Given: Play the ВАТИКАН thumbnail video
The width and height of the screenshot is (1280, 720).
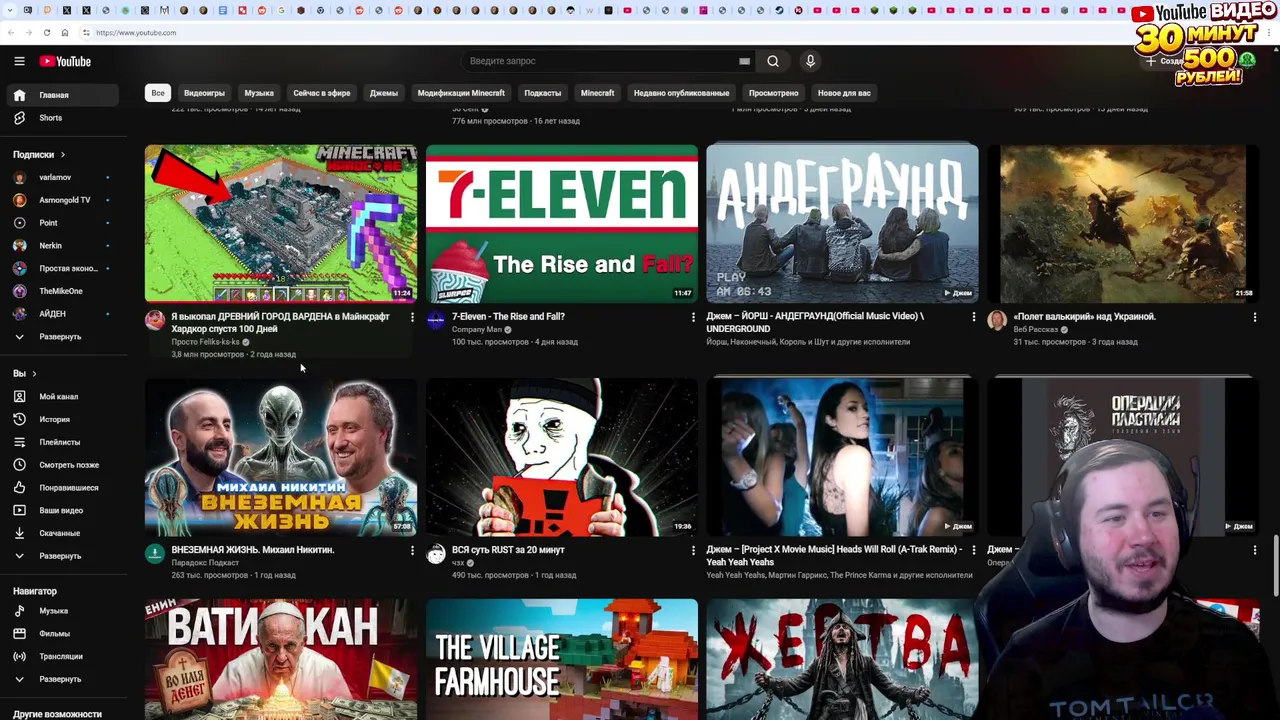Looking at the screenshot, I should coord(281,659).
